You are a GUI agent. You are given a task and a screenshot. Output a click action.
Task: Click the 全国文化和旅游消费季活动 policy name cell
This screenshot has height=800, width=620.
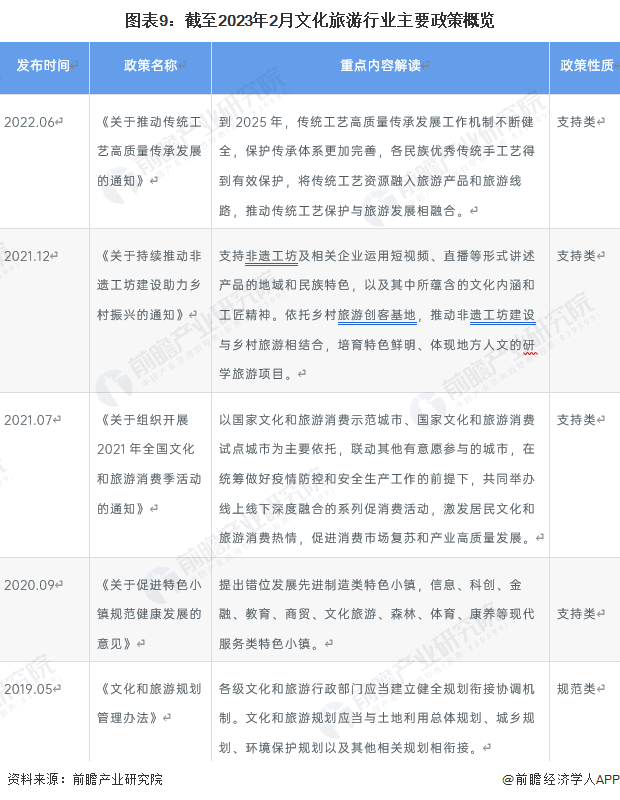click(150, 464)
